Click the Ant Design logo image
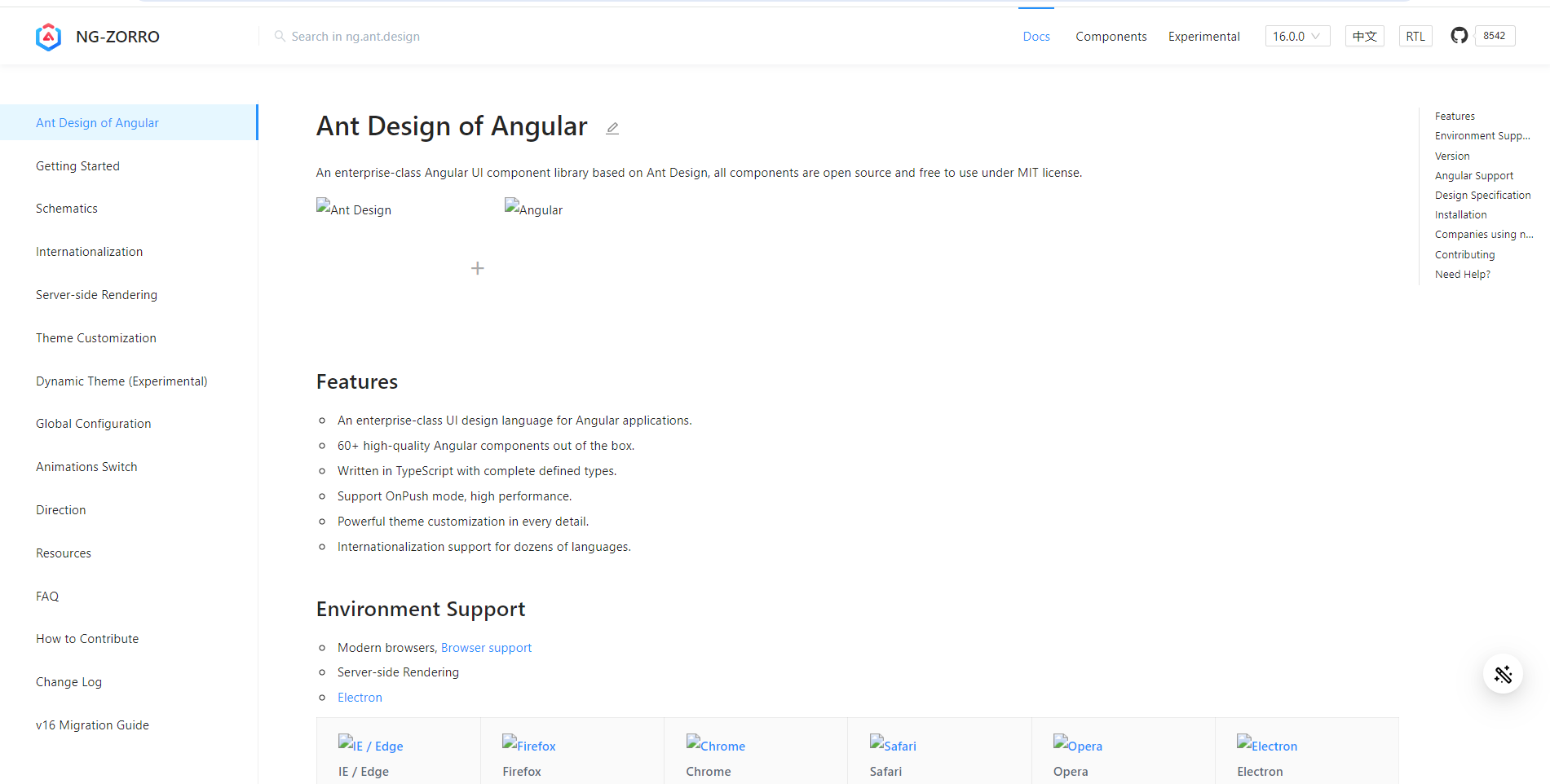 tap(354, 209)
